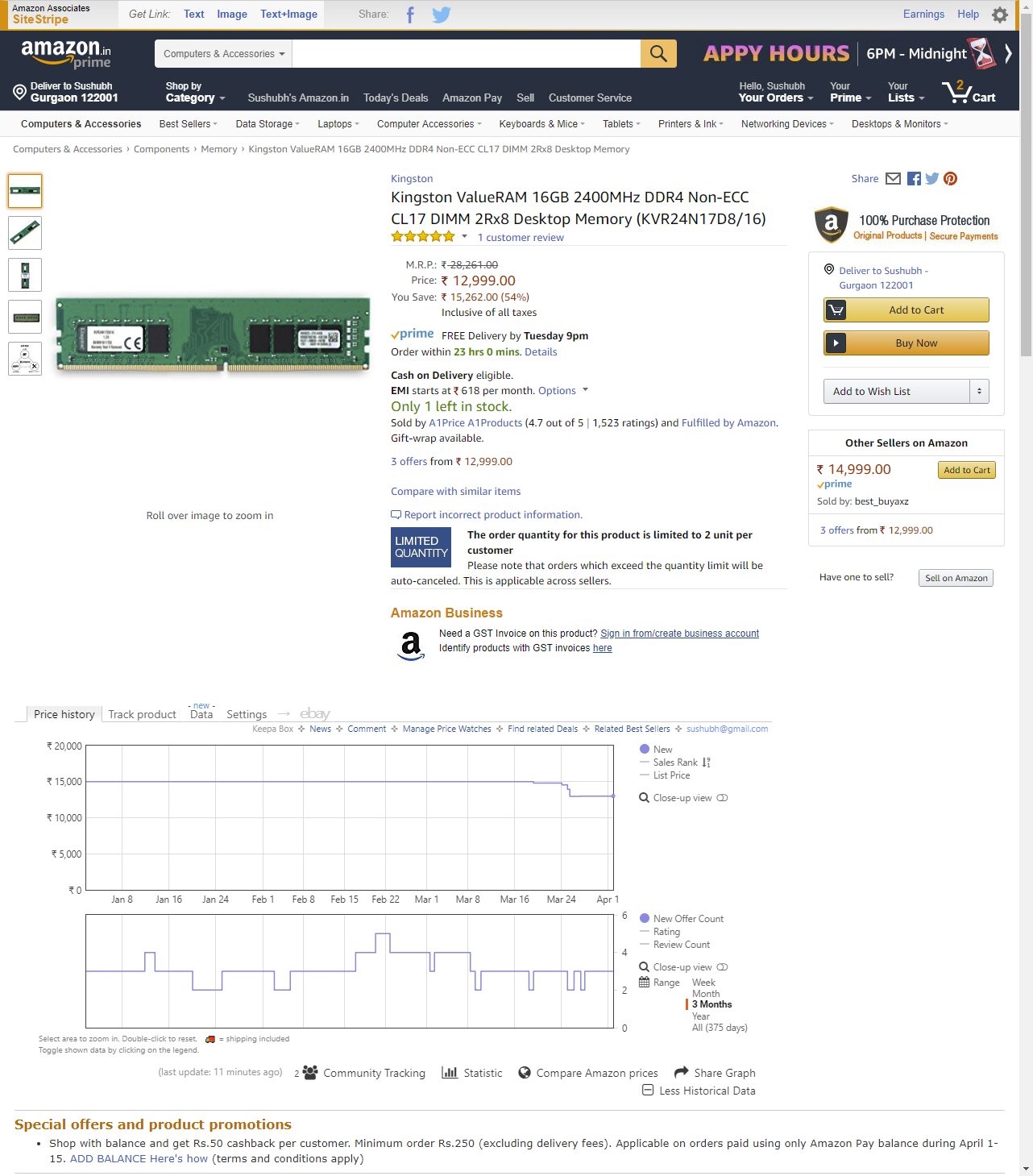Image resolution: width=1033 pixels, height=1176 pixels.
Task: Select the Week range option
Action: [703, 983]
